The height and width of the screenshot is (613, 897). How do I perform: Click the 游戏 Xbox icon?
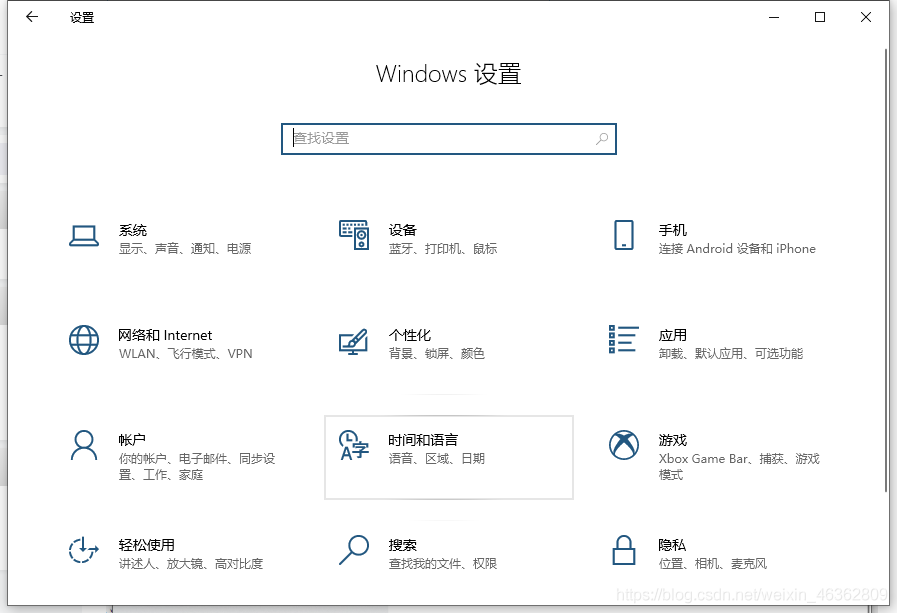click(624, 445)
